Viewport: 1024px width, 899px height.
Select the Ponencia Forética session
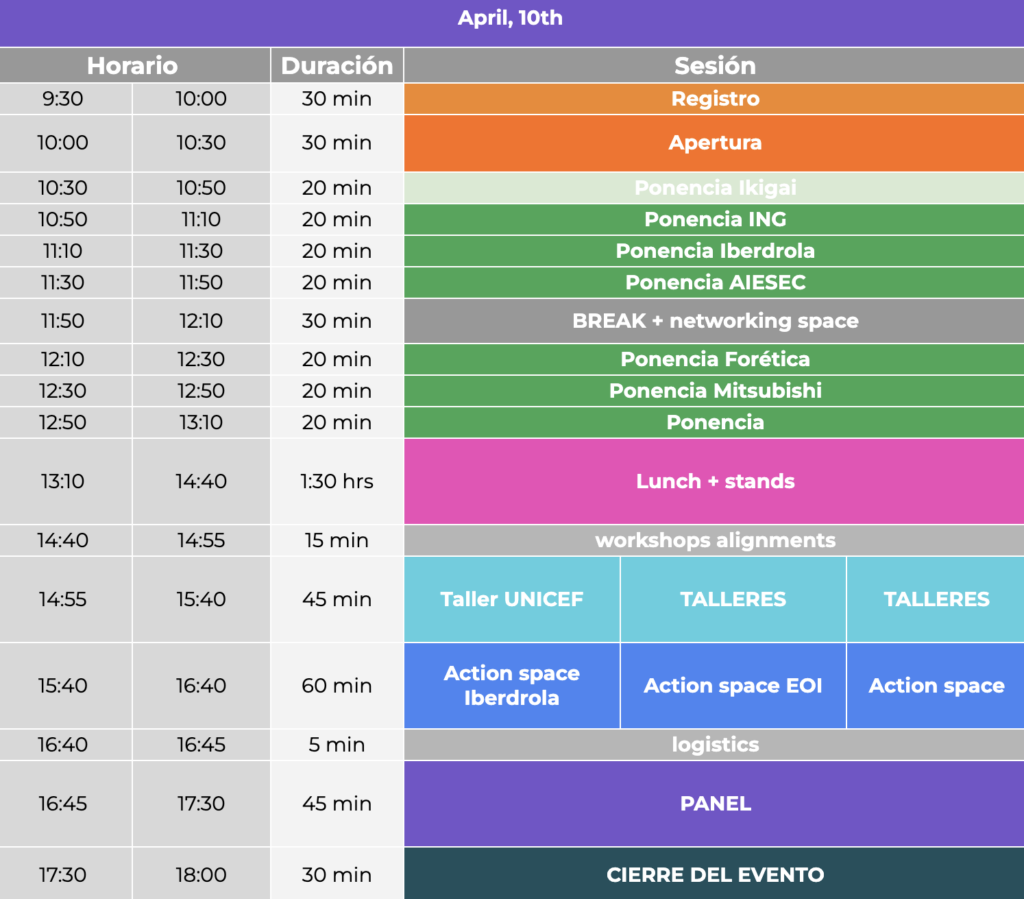click(714, 359)
